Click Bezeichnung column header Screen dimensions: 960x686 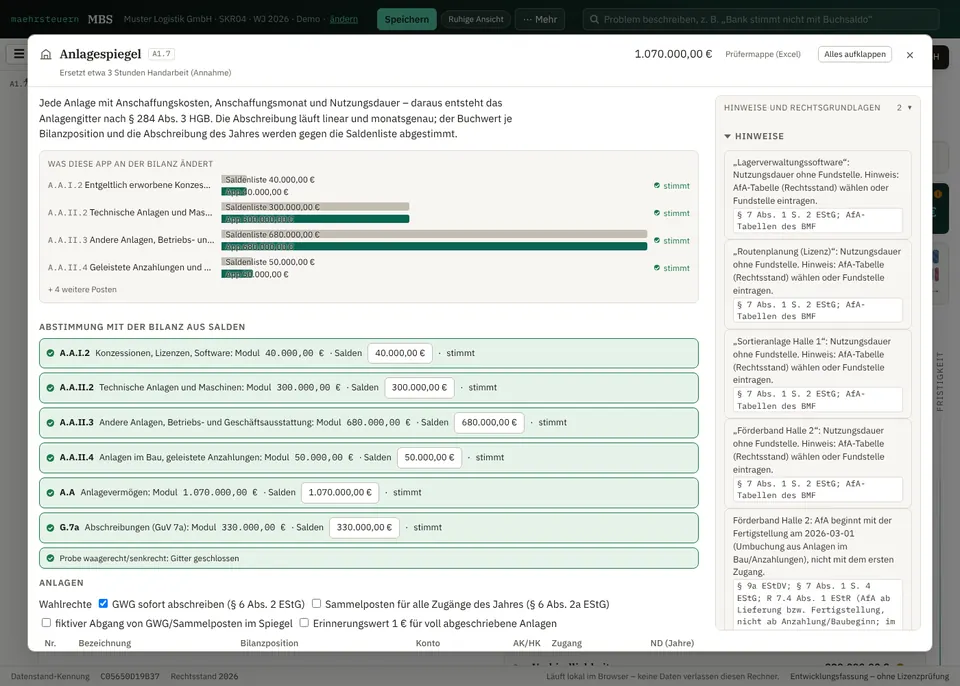coord(105,643)
